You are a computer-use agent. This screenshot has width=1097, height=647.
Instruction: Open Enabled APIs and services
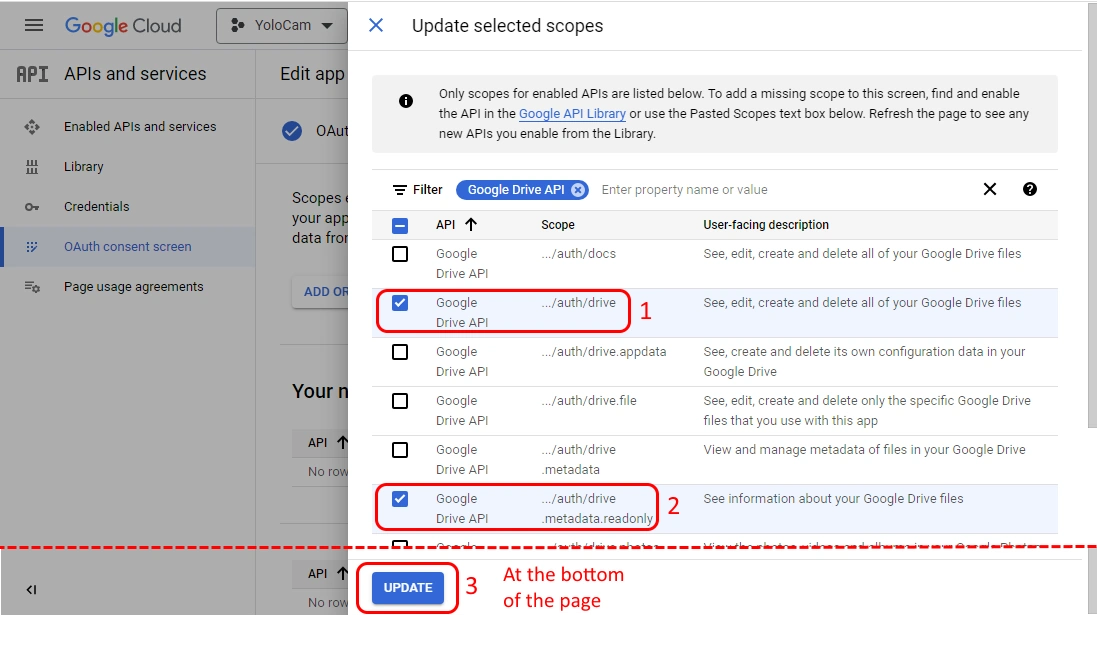pyautogui.click(x=140, y=127)
